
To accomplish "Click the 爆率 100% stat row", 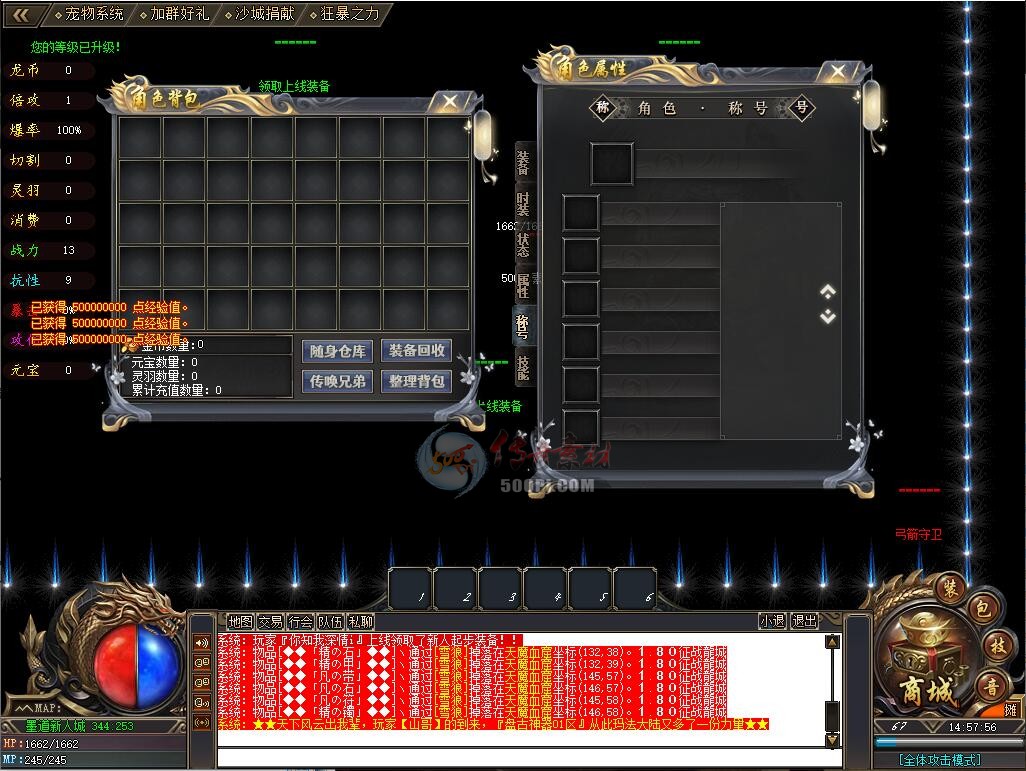I will coord(50,130).
